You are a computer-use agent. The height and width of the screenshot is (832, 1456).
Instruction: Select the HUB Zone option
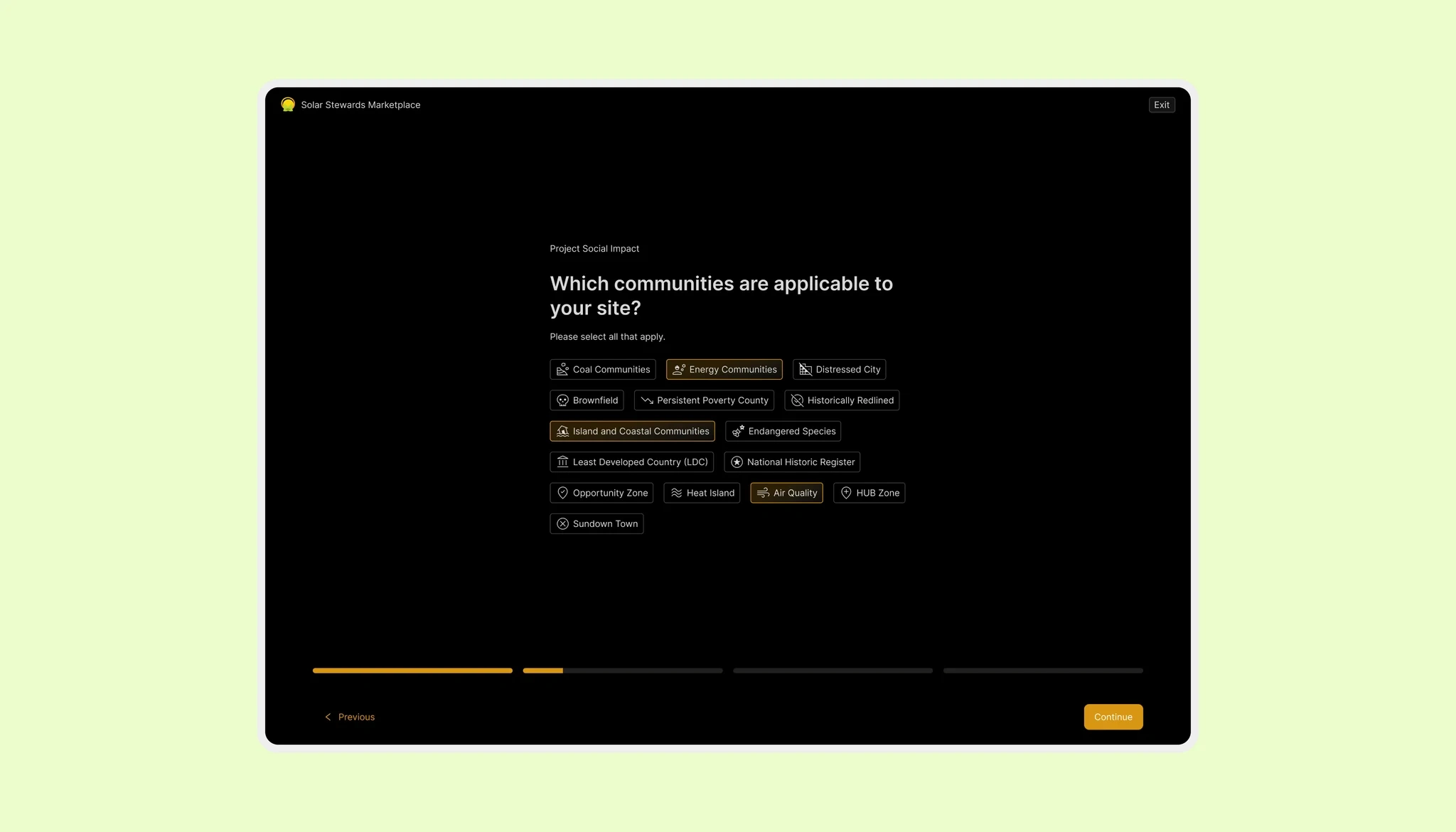(x=869, y=492)
